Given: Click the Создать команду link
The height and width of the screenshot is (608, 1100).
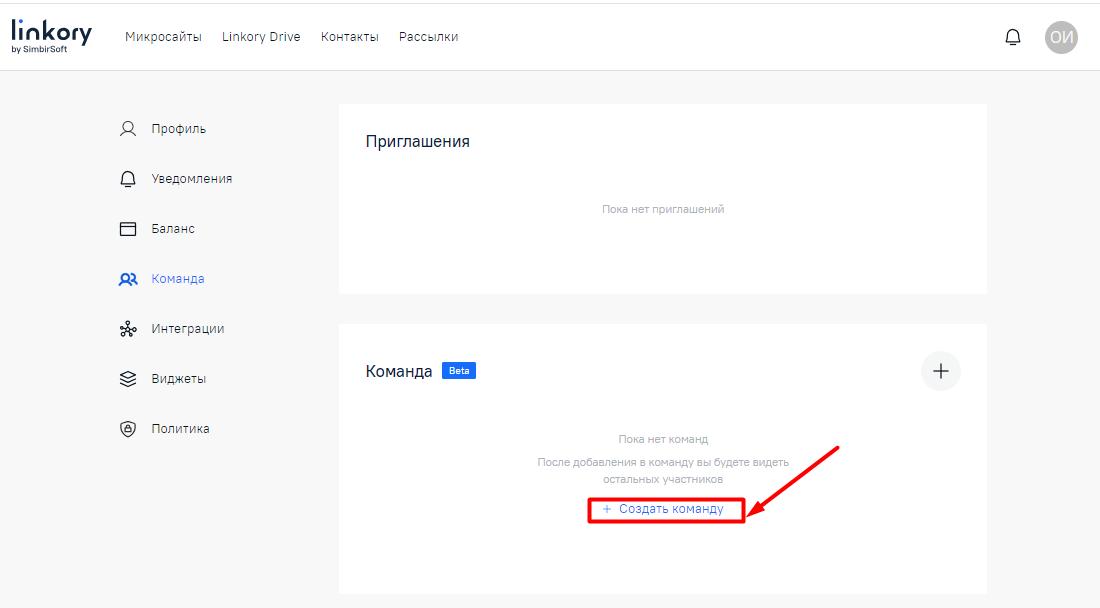Looking at the screenshot, I should click(663, 509).
